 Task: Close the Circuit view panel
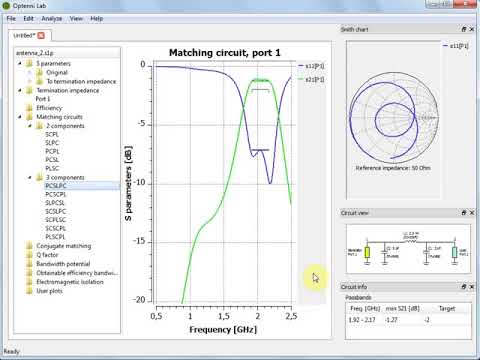[x=472, y=213]
